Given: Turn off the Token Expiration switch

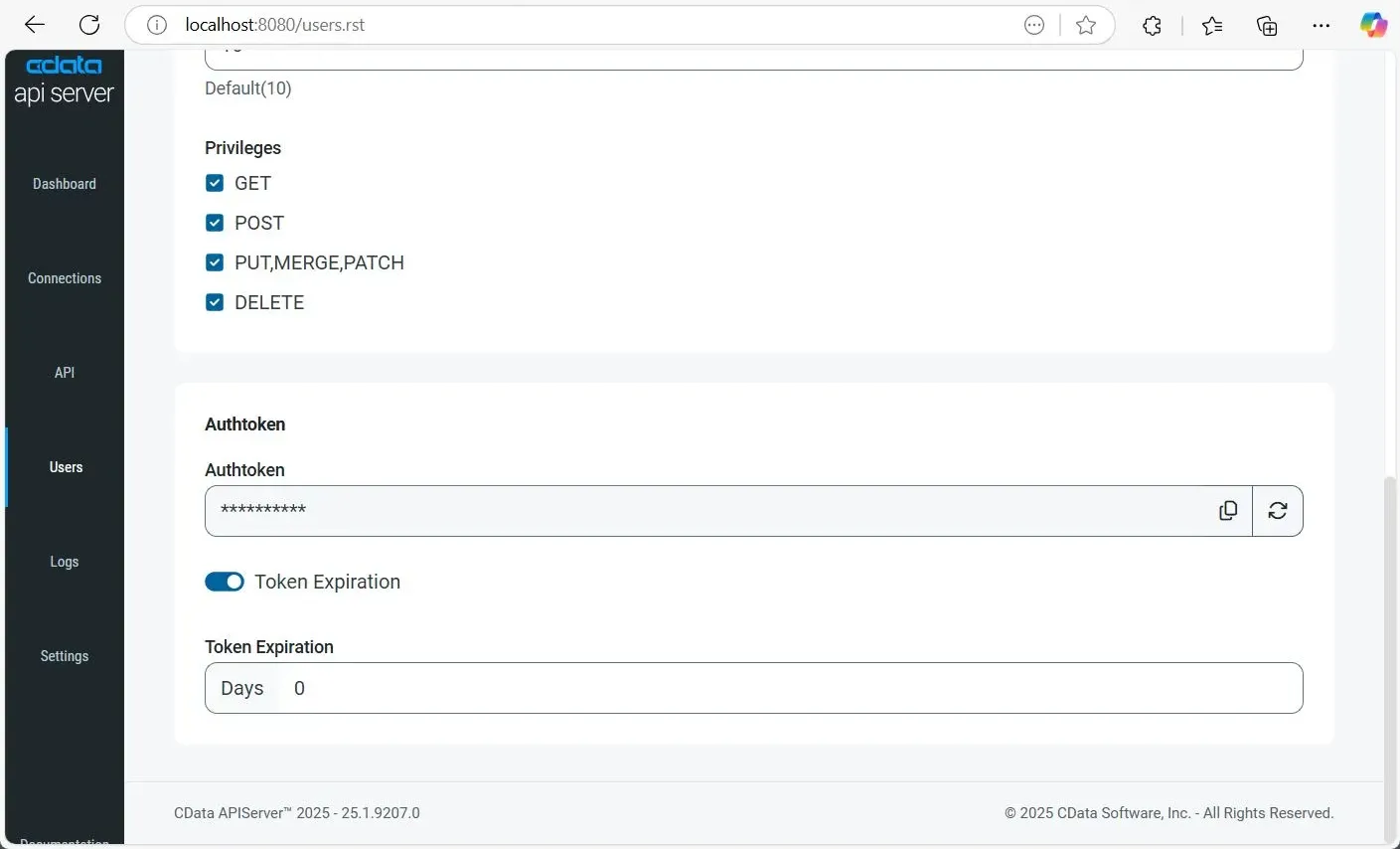Looking at the screenshot, I should 225,582.
